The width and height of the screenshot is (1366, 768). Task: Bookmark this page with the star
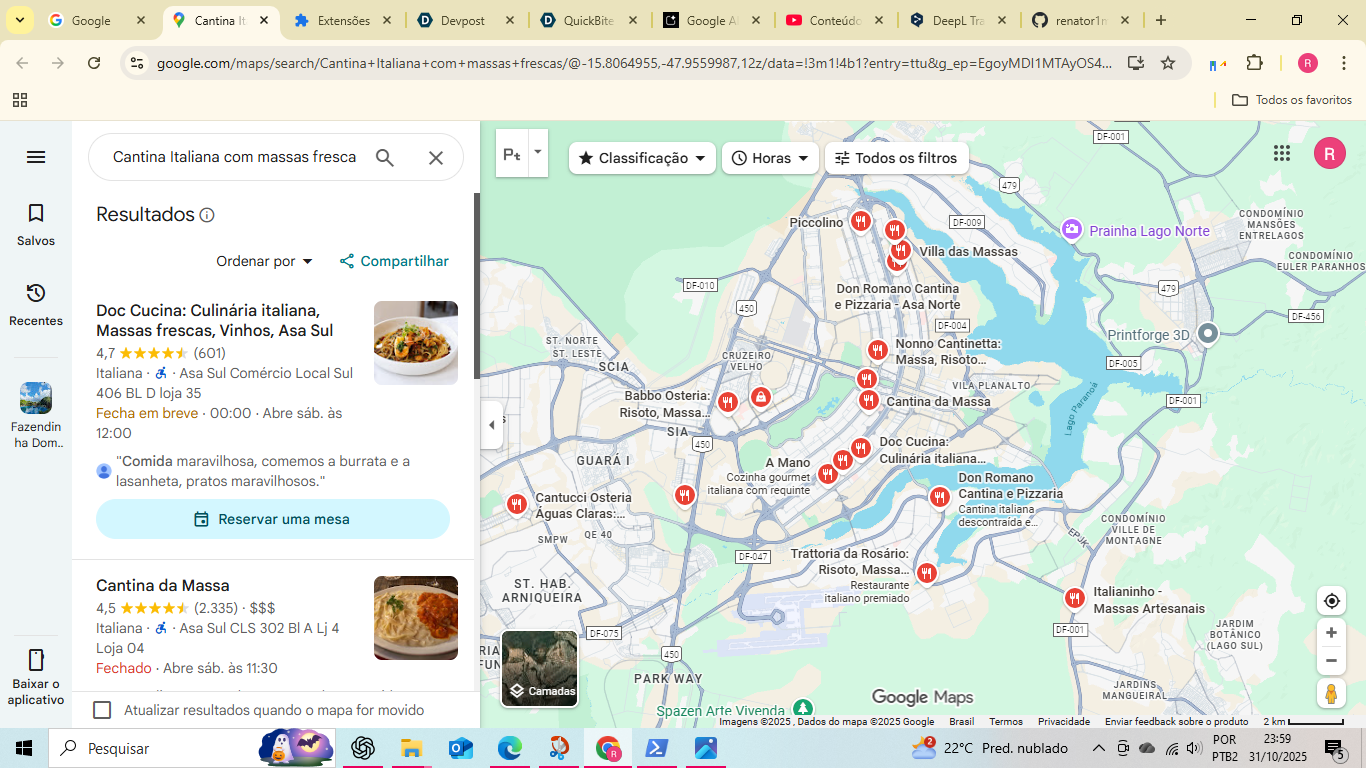click(x=1168, y=63)
